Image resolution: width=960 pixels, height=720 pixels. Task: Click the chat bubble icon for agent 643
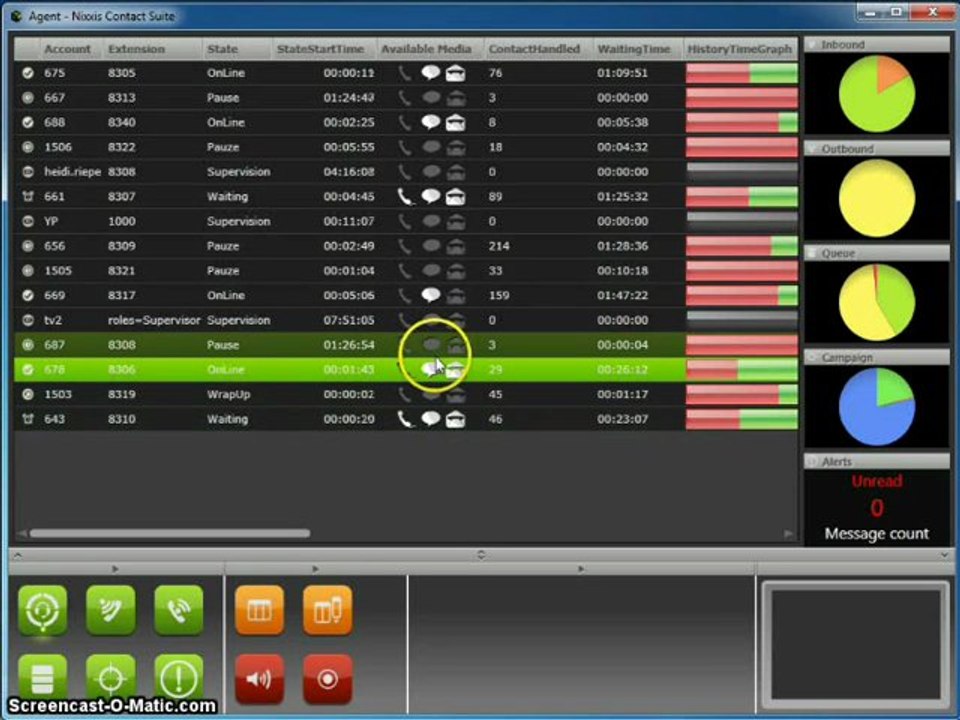pyautogui.click(x=431, y=418)
